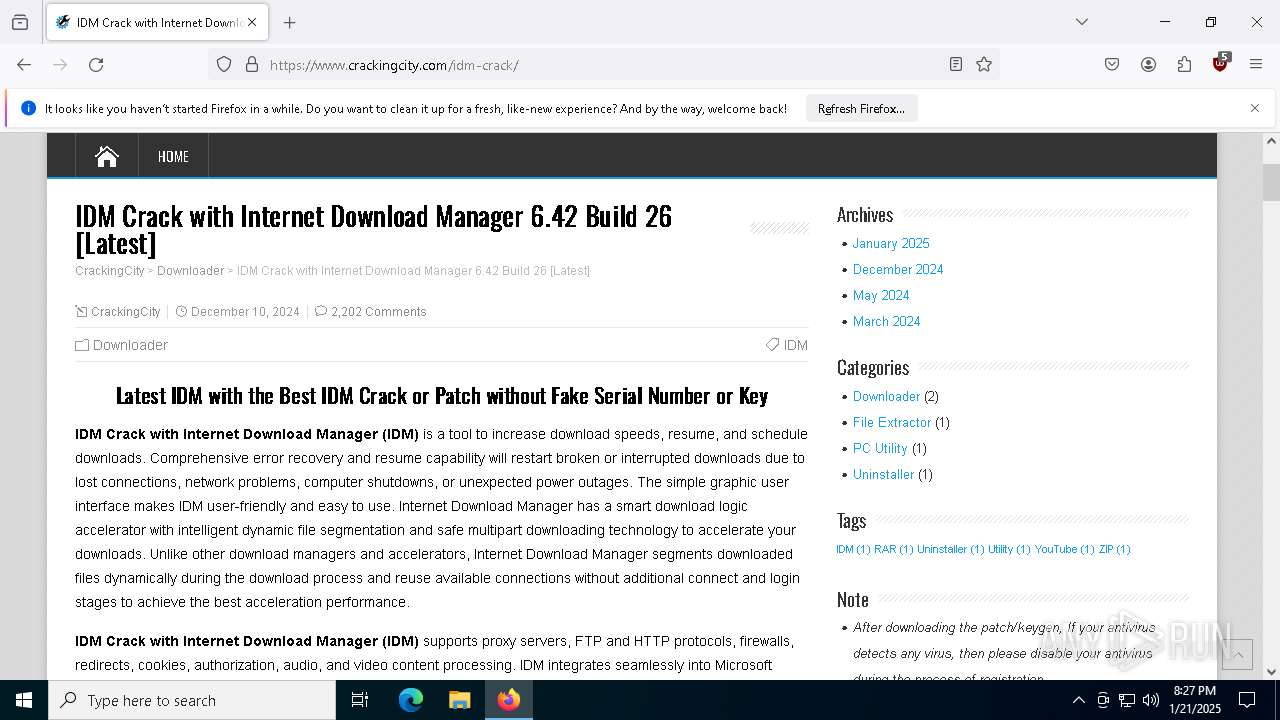Viewport: 1280px width, 720px height.
Task: Switch to Firefox on taskbar
Action: [509, 700]
